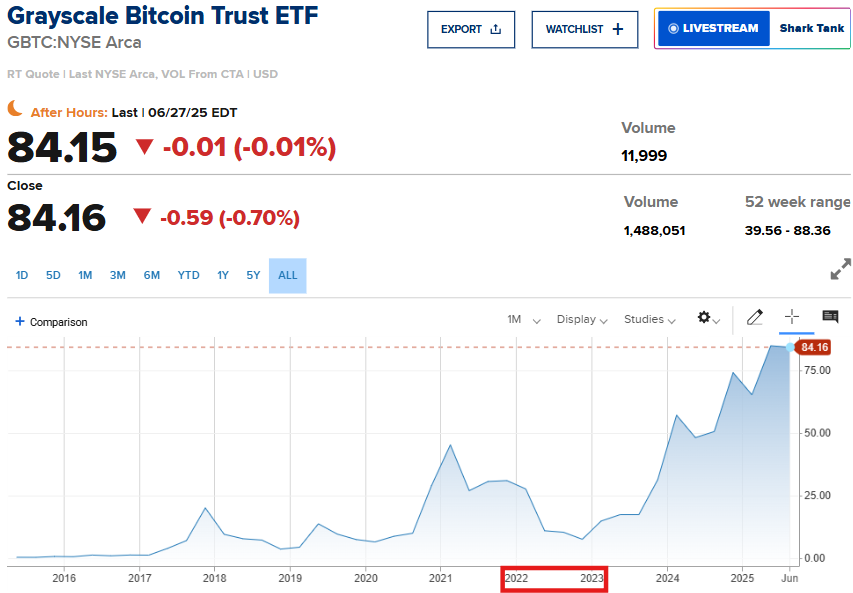Expand the Studies dropdown
Image resolution: width=853 pixels, height=593 pixels.
[650, 320]
